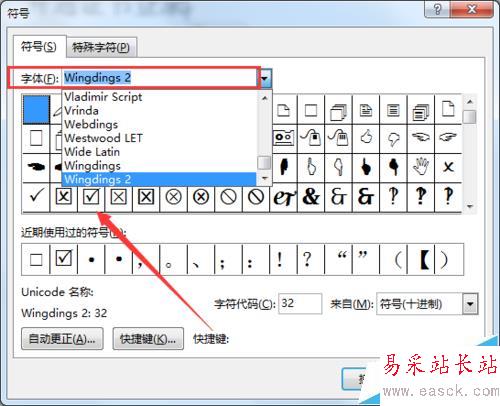
Task: Close the 符号 dialog window
Action: tap(472, 9)
